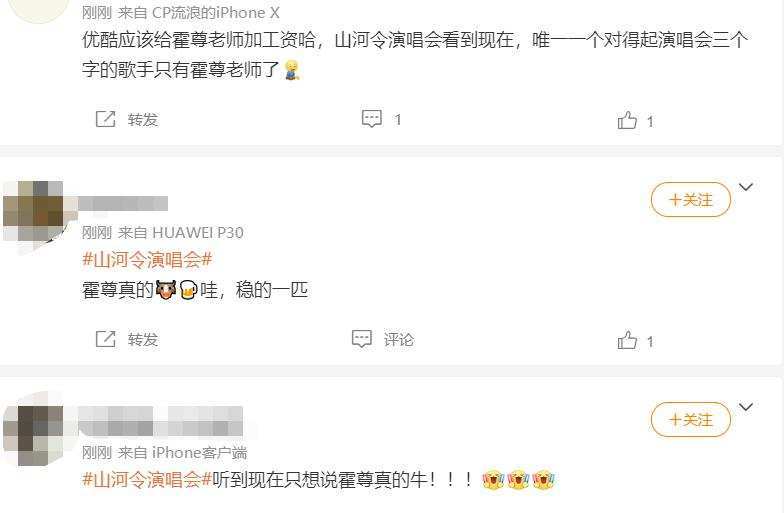The height and width of the screenshot is (513, 784).
Task: Like the HUAWEI P30 post
Action: (627, 340)
